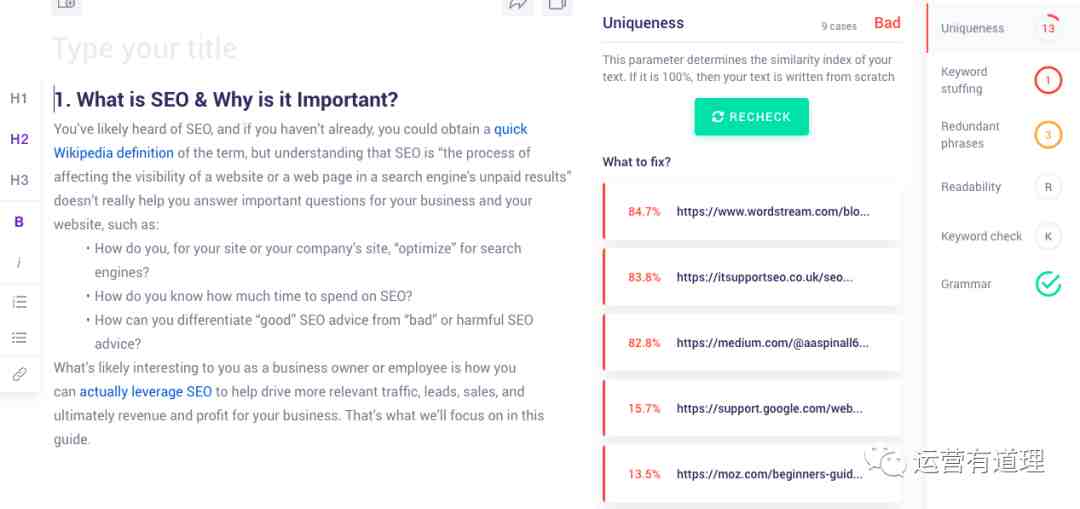Open the itsupportseo.co.uk 83.8% match
Screen dimensions: 1080x509
click(751, 277)
